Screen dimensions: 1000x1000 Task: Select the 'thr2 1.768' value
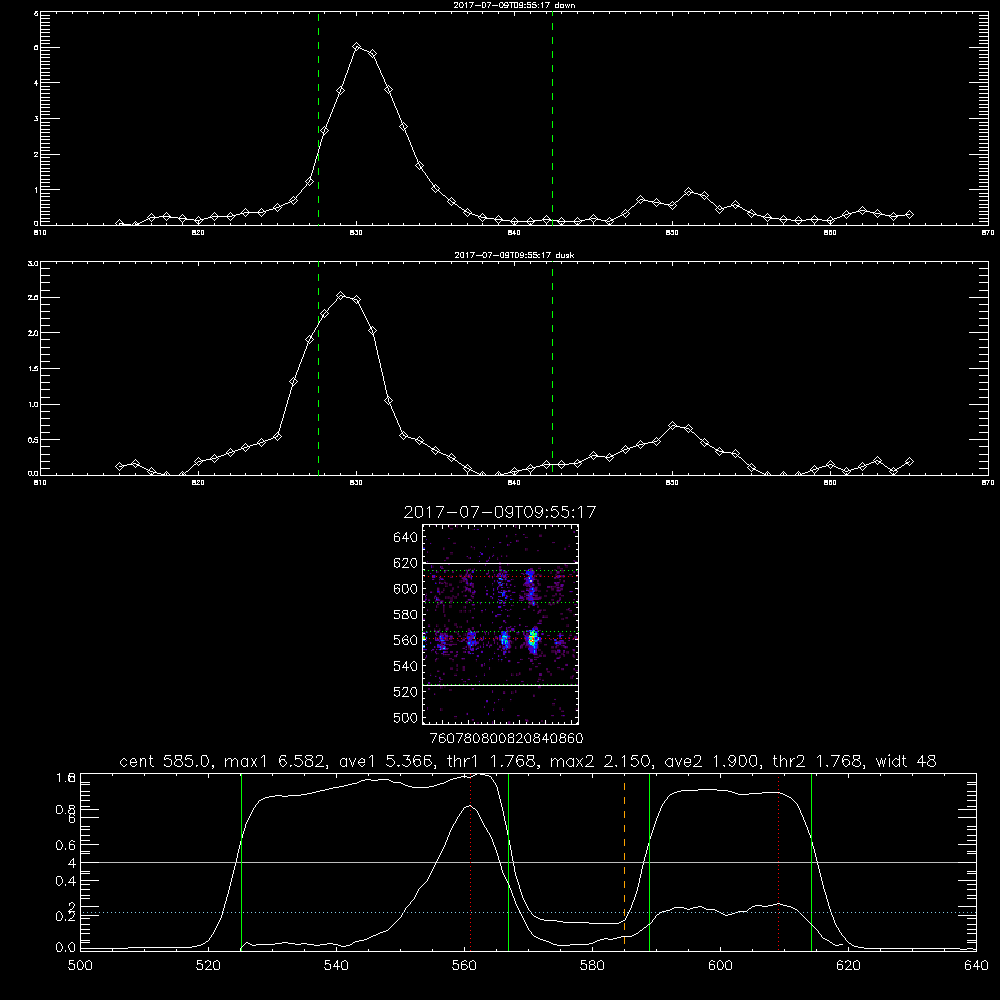818,761
